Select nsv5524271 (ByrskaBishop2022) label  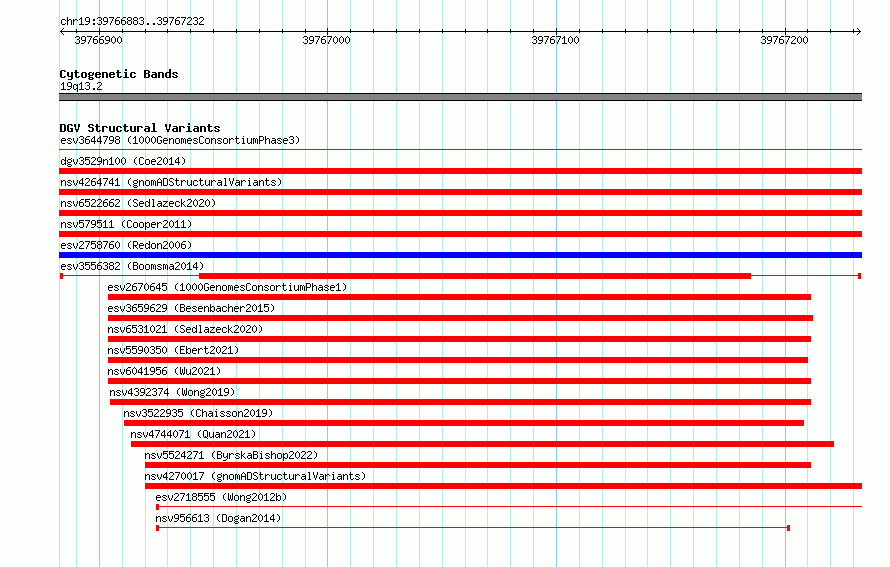[231, 455]
